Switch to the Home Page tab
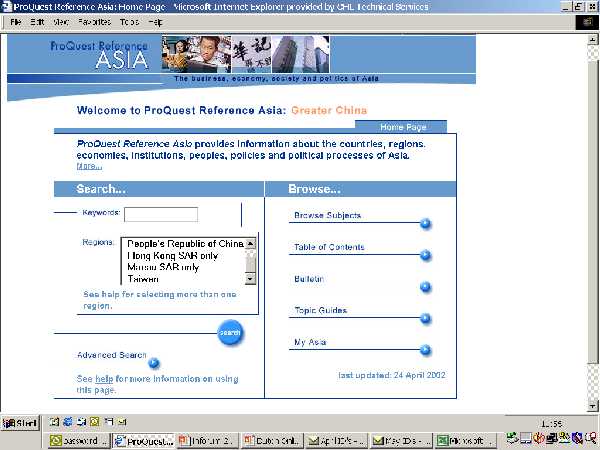 tap(403, 127)
